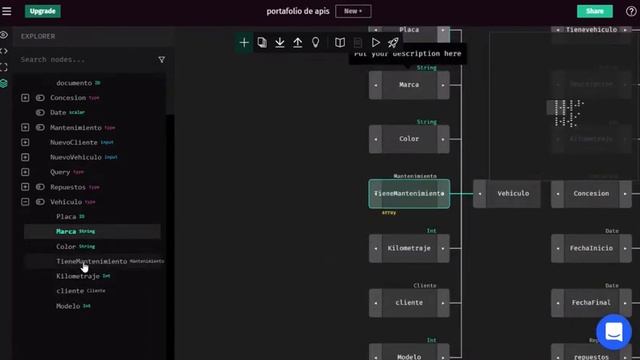
Task: Select Color field in Explorer tree
Action: point(66,247)
